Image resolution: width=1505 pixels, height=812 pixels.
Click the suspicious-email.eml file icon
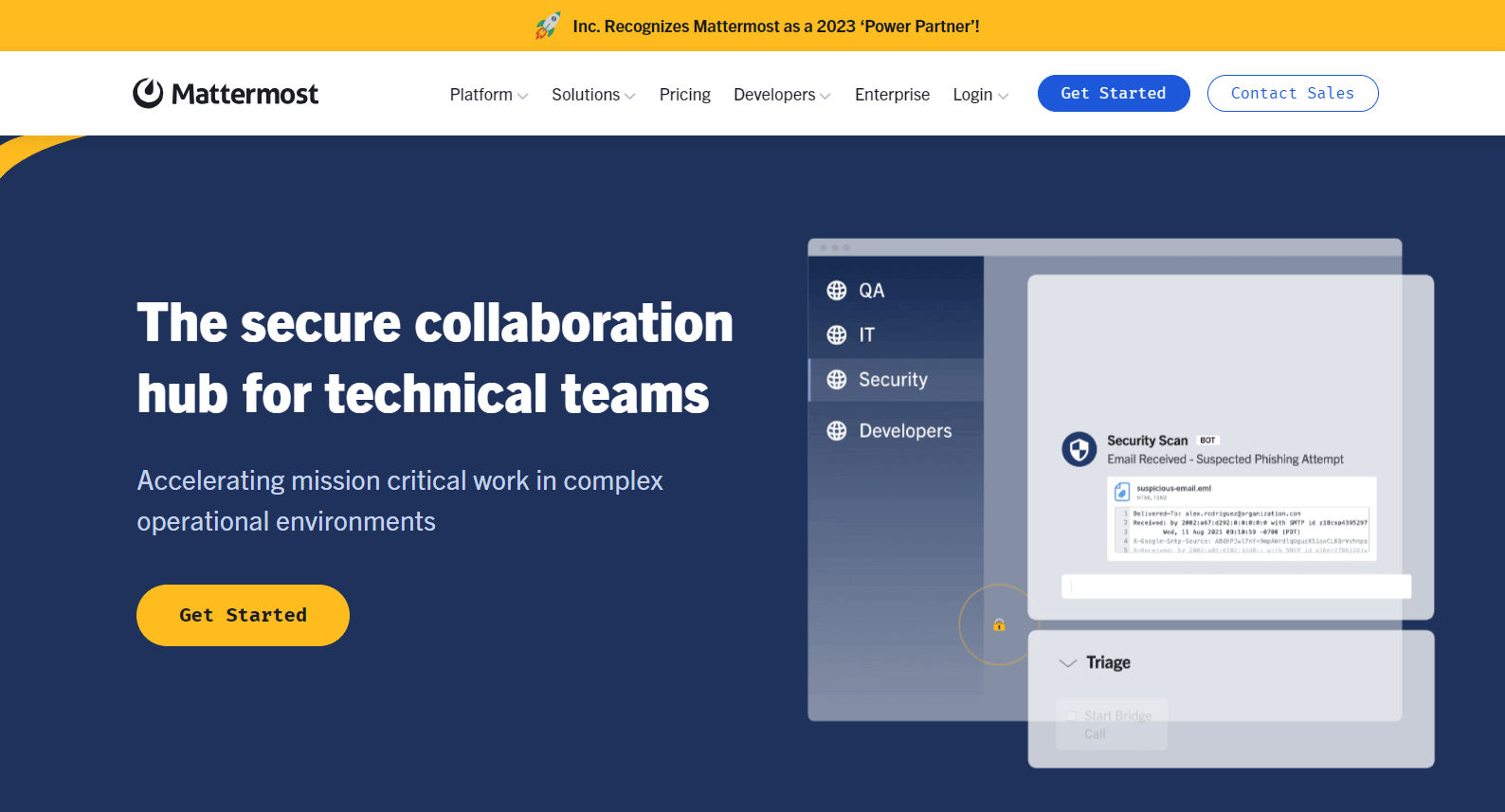tap(1122, 491)
